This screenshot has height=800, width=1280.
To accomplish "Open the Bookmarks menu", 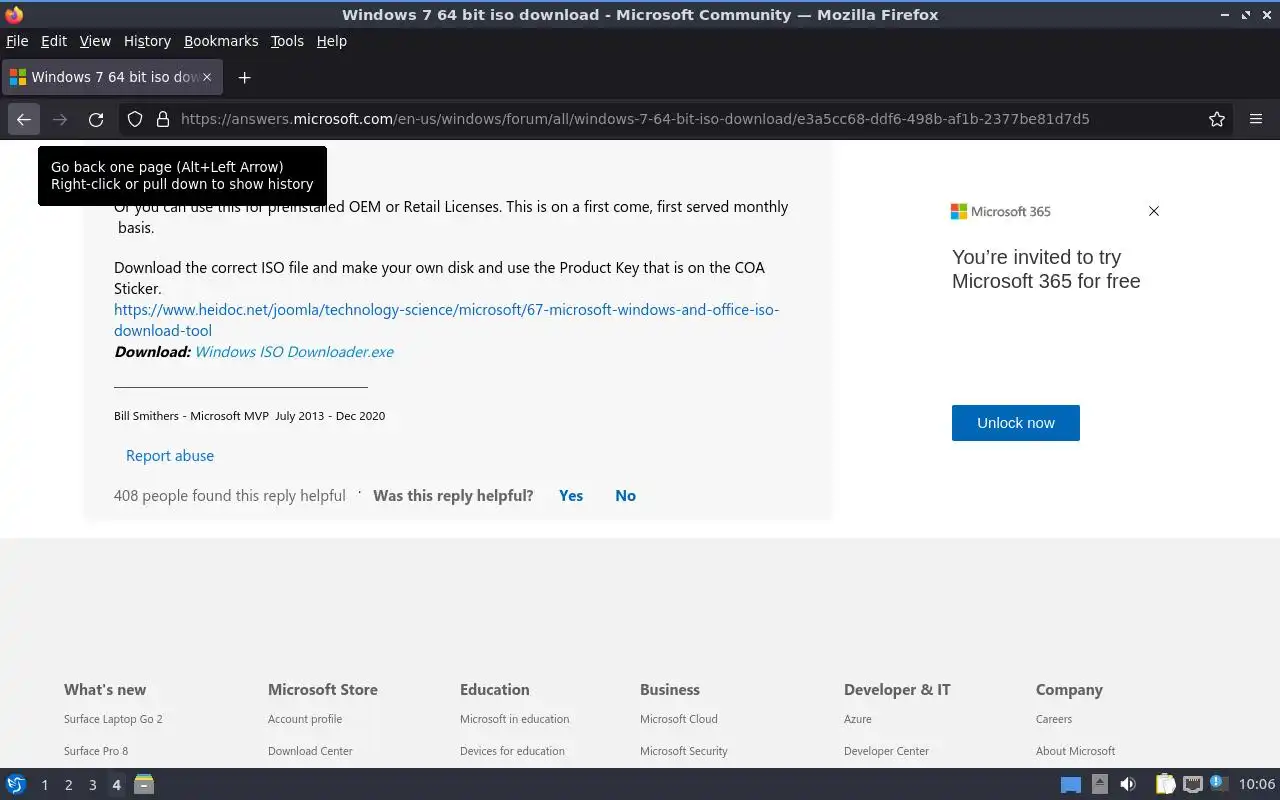I will [221, 41].
